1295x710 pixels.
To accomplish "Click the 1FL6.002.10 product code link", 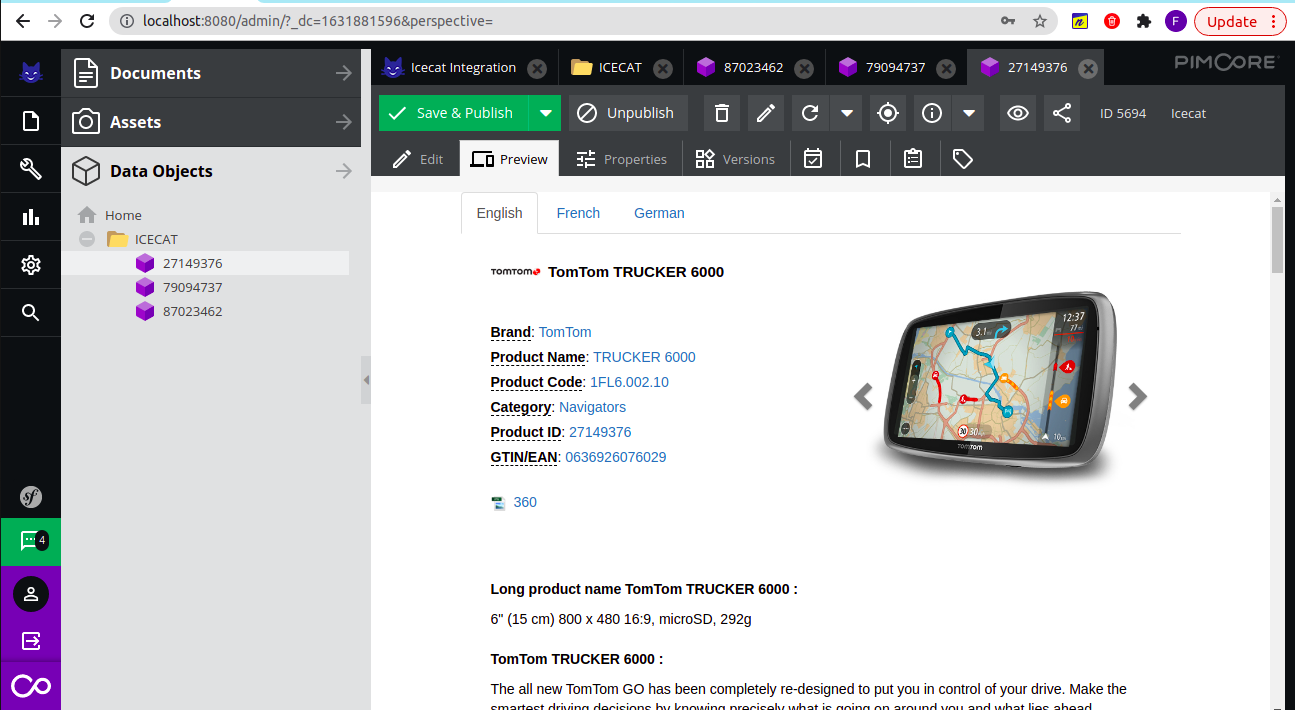I will click(x=629, y=382).
